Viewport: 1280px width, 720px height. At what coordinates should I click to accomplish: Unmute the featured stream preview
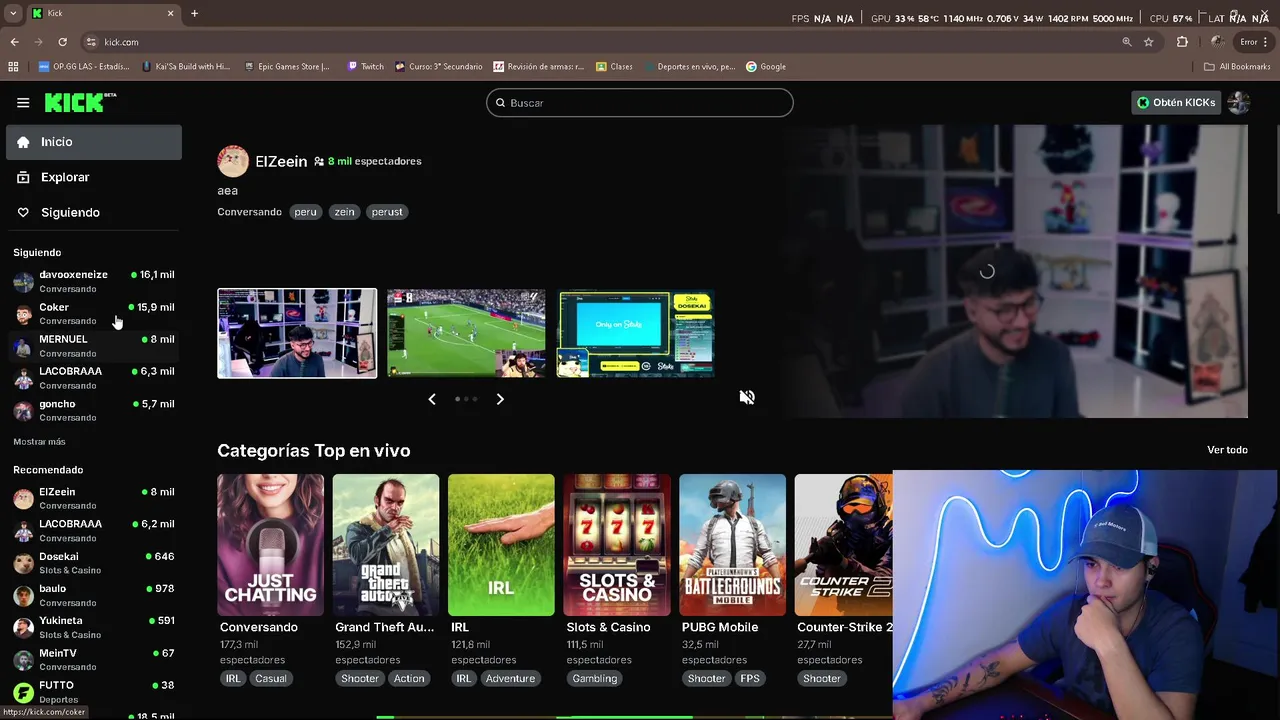(747, 397)
